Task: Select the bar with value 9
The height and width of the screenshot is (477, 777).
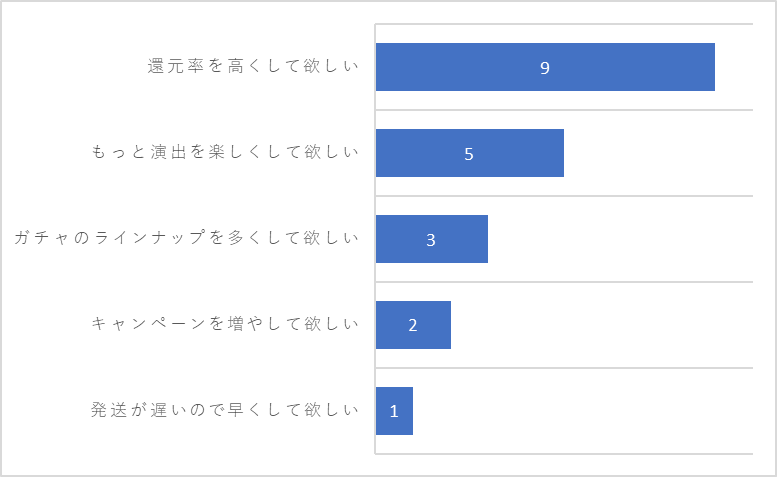Action: (x=545, y=67)
